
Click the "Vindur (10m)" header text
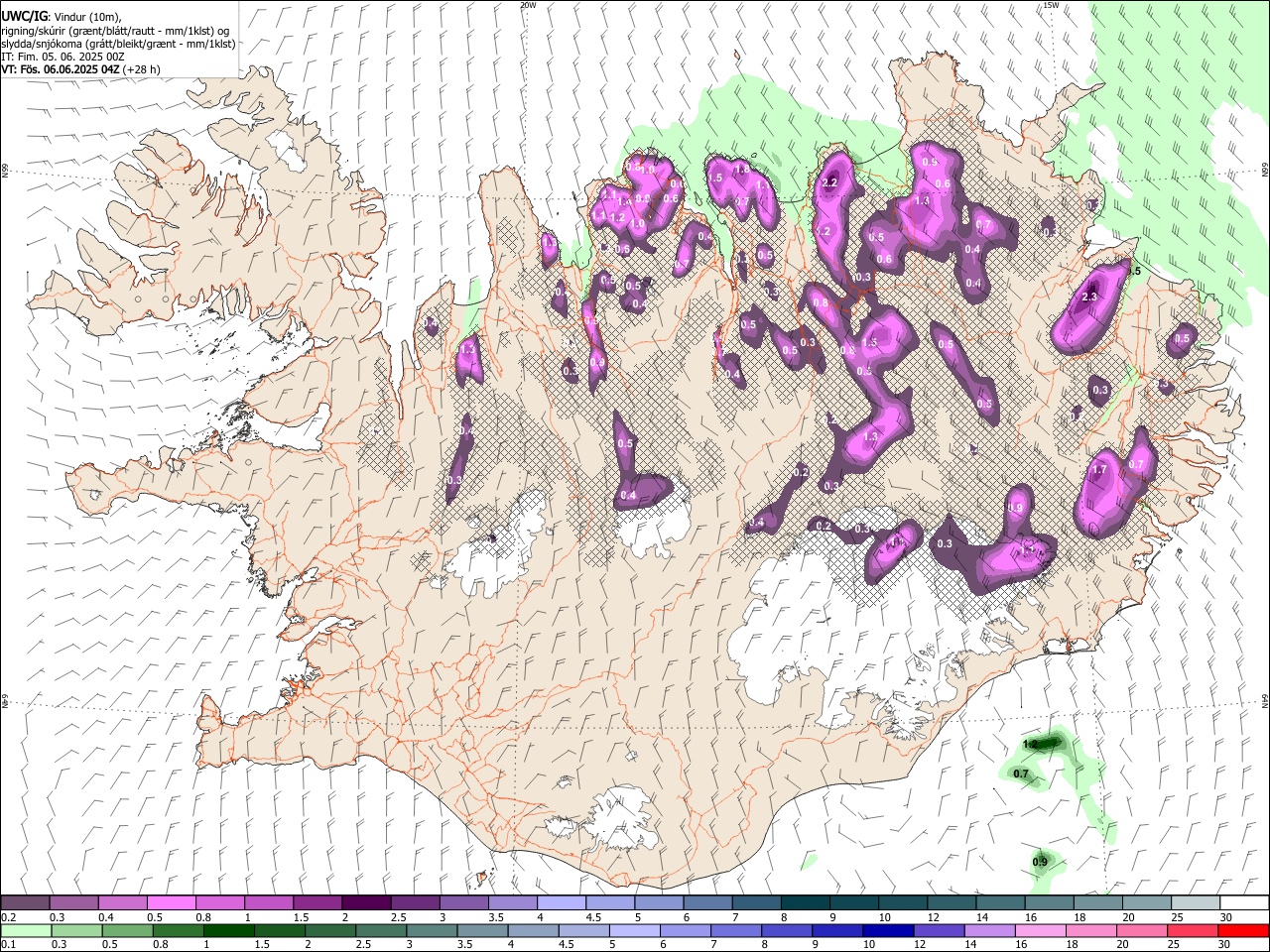(86, 17)
